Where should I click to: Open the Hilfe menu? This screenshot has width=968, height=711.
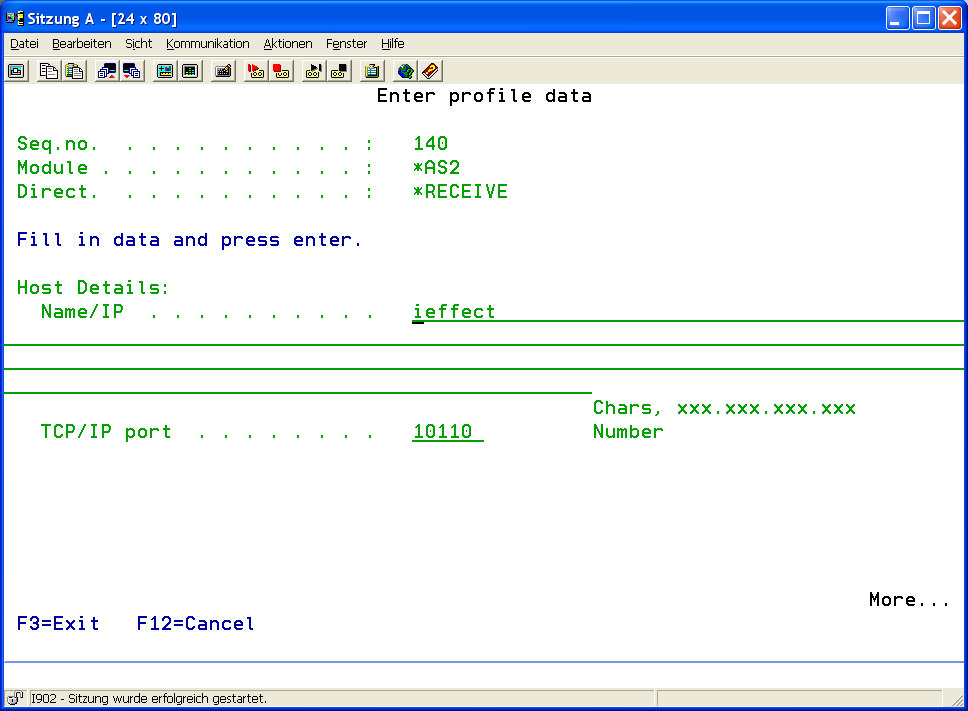(x=392, y=44)
